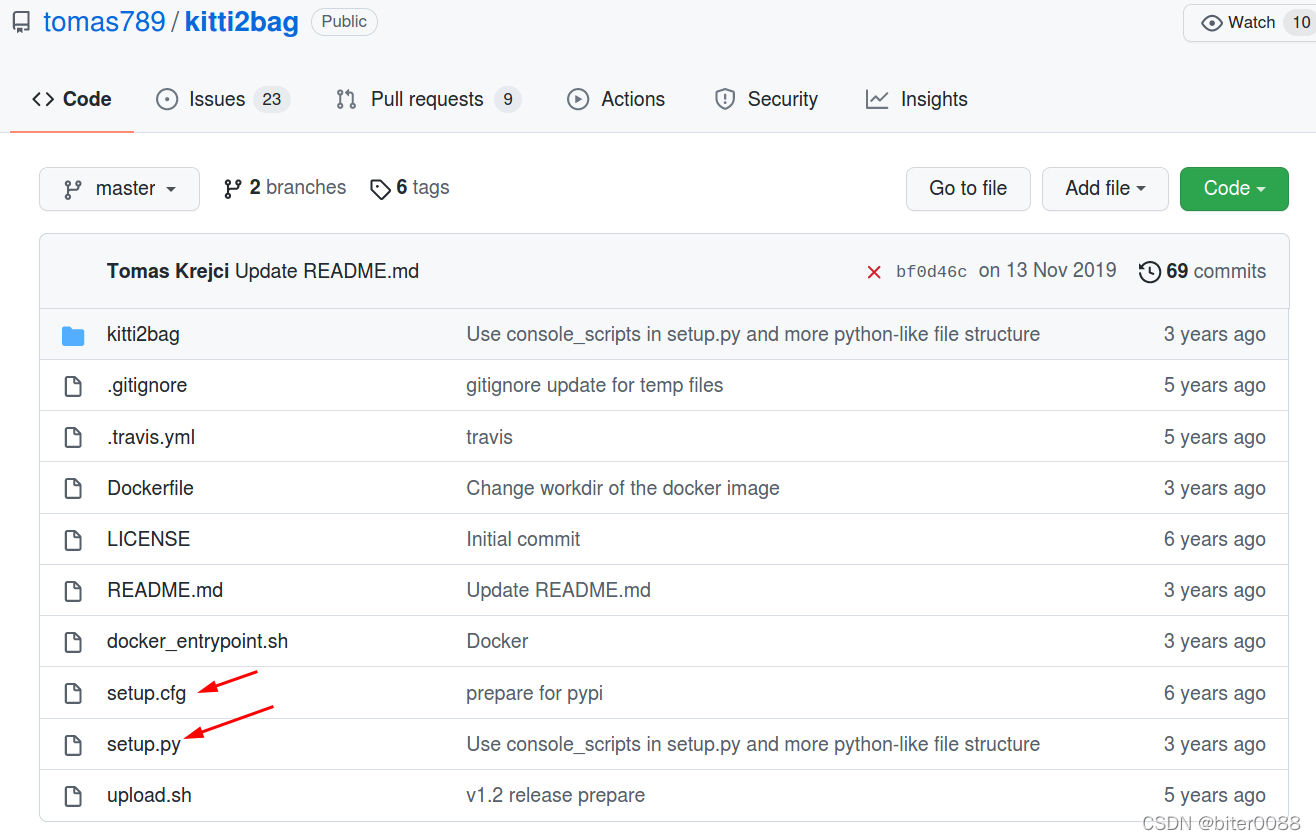Open commit 'gitignore update for temp files'
This screenshot has height=840, width=1316.
[595, 385]
